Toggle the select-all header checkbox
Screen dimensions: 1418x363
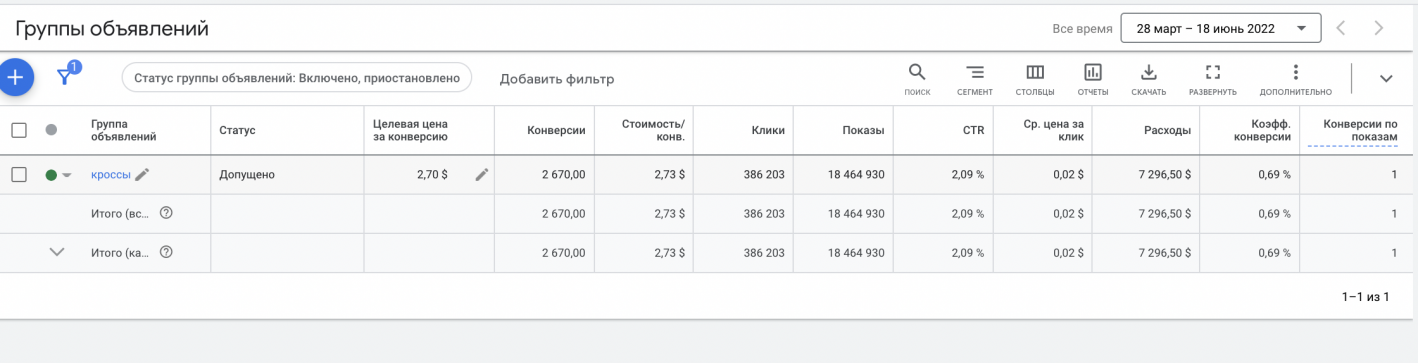[18, 130]
